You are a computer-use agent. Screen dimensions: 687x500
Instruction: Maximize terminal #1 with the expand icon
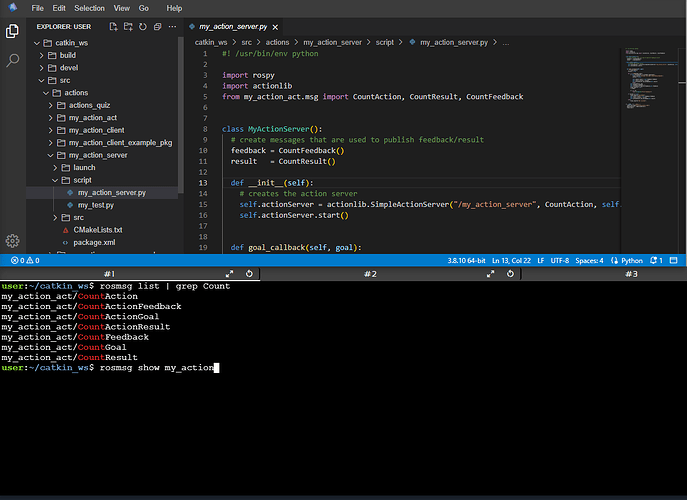click(229, 274)
